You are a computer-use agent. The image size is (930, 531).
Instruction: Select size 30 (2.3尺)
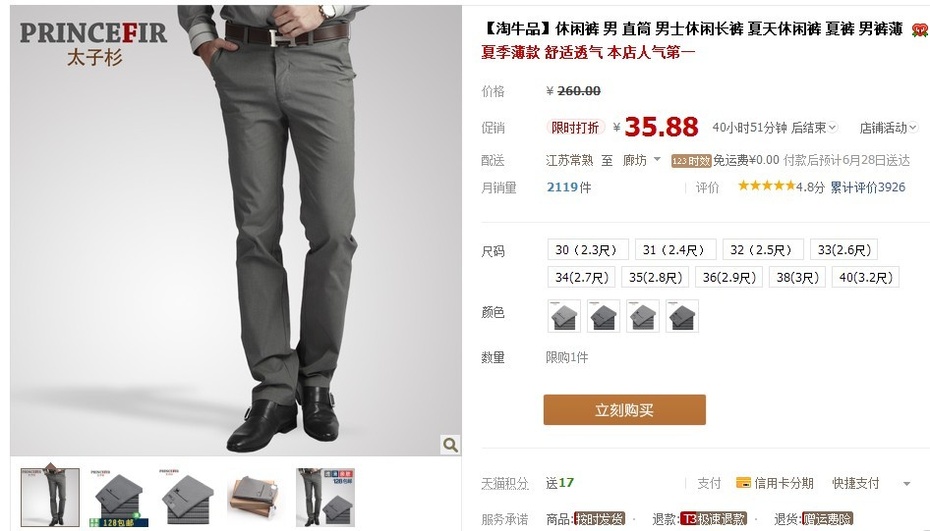pos(588,250)
